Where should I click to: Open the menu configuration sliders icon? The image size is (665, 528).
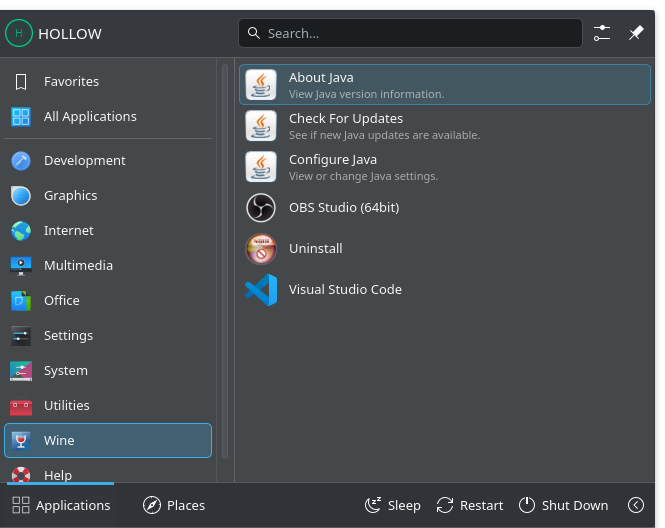point(602,33)
